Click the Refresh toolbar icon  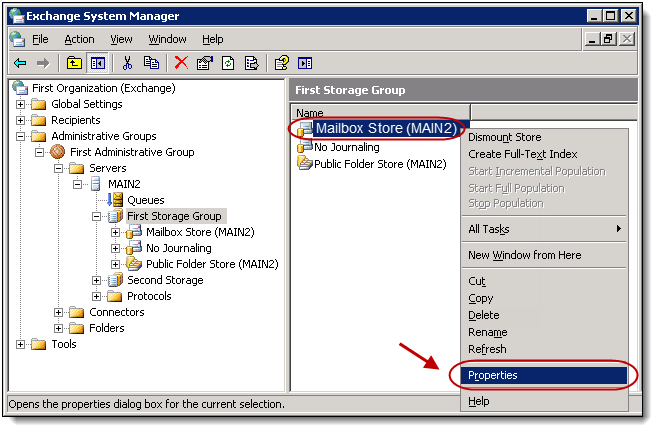(x=228, y=64)
